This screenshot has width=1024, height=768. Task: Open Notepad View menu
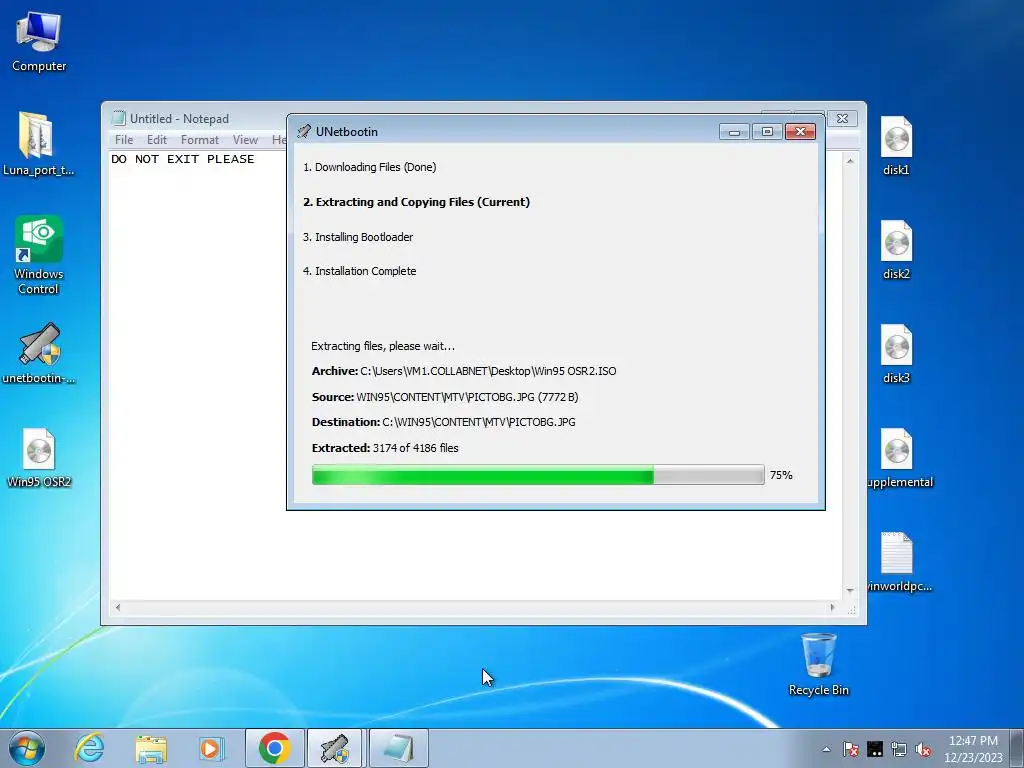click(246, 140)
